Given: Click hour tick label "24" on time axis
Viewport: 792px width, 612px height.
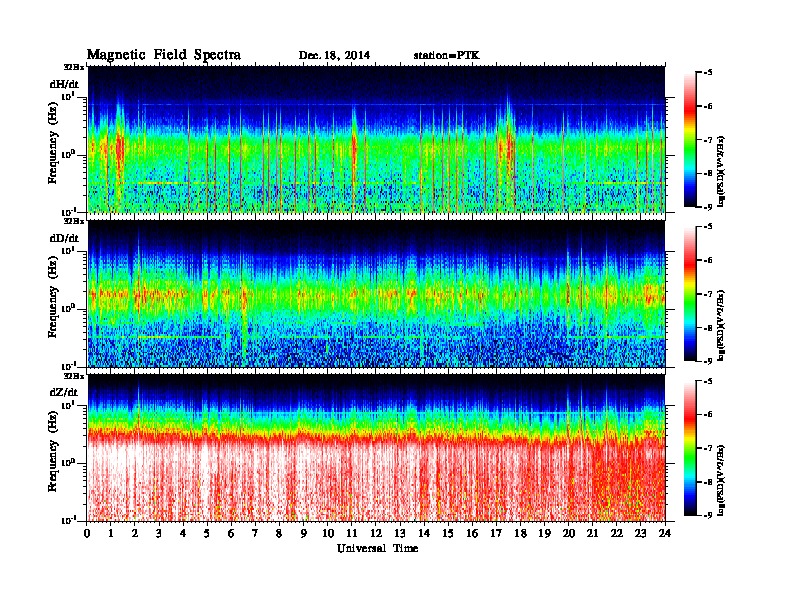Looking at the screenshot, I should (665, 533).
